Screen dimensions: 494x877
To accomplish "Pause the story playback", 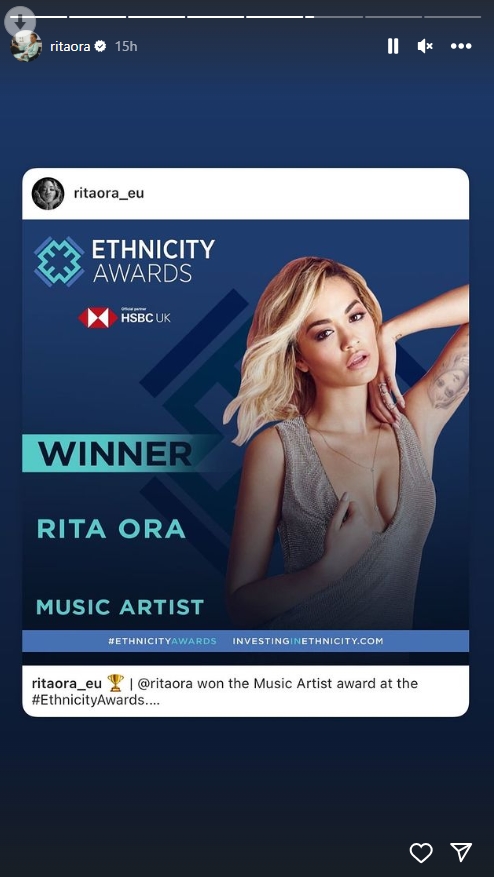I will (x=393, y=46).
